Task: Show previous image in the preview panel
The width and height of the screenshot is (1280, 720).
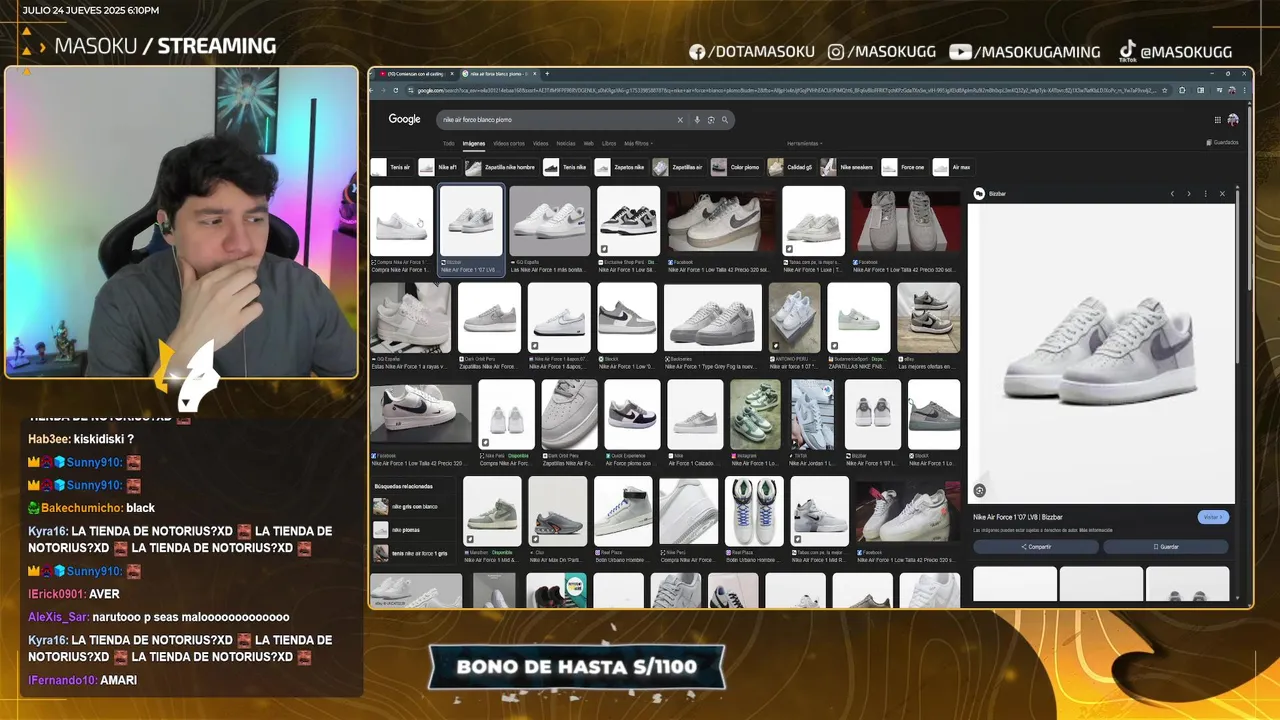Action: (x=1172, y=194)
